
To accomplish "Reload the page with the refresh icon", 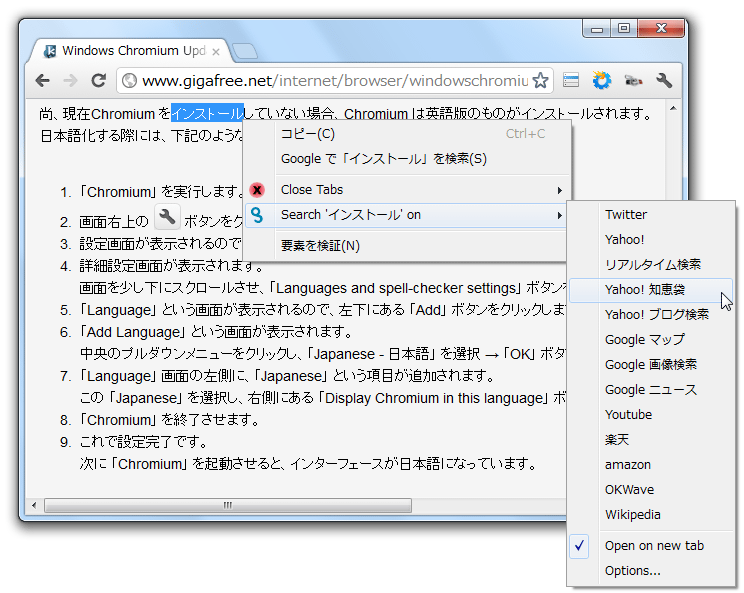I will [x=98, y=81].
